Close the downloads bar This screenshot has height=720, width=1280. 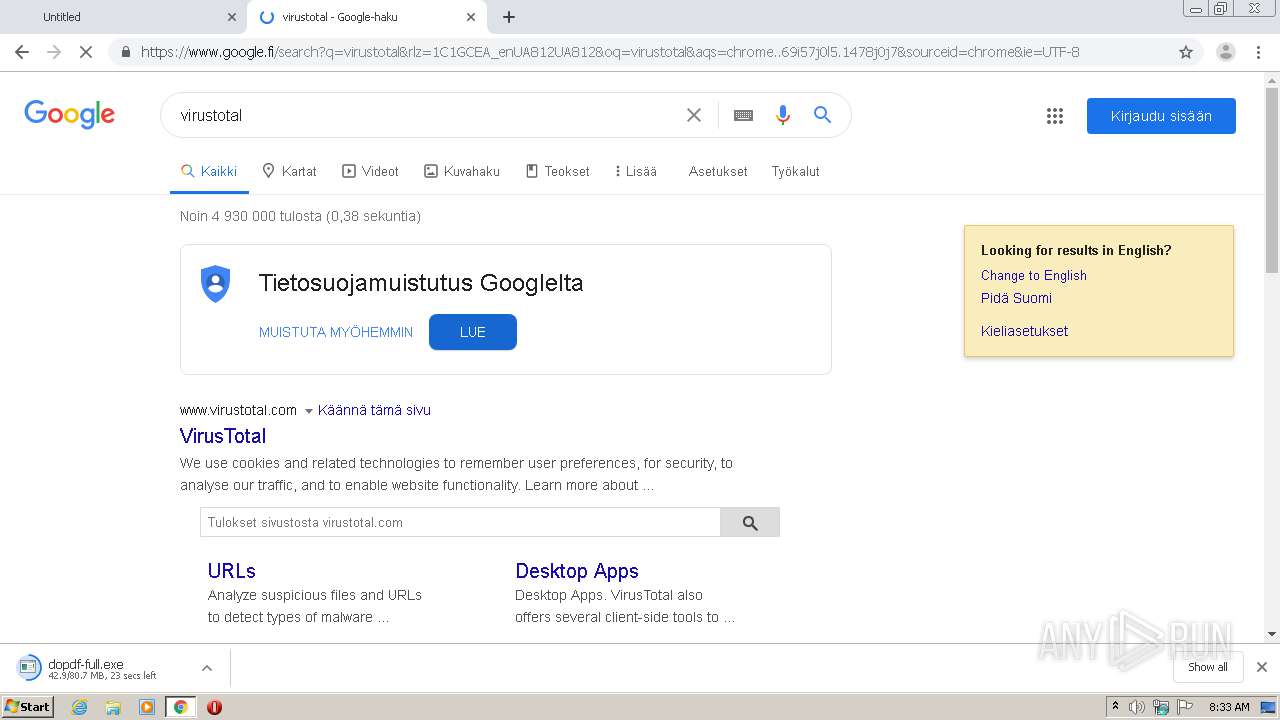[x=1262, y=667]
